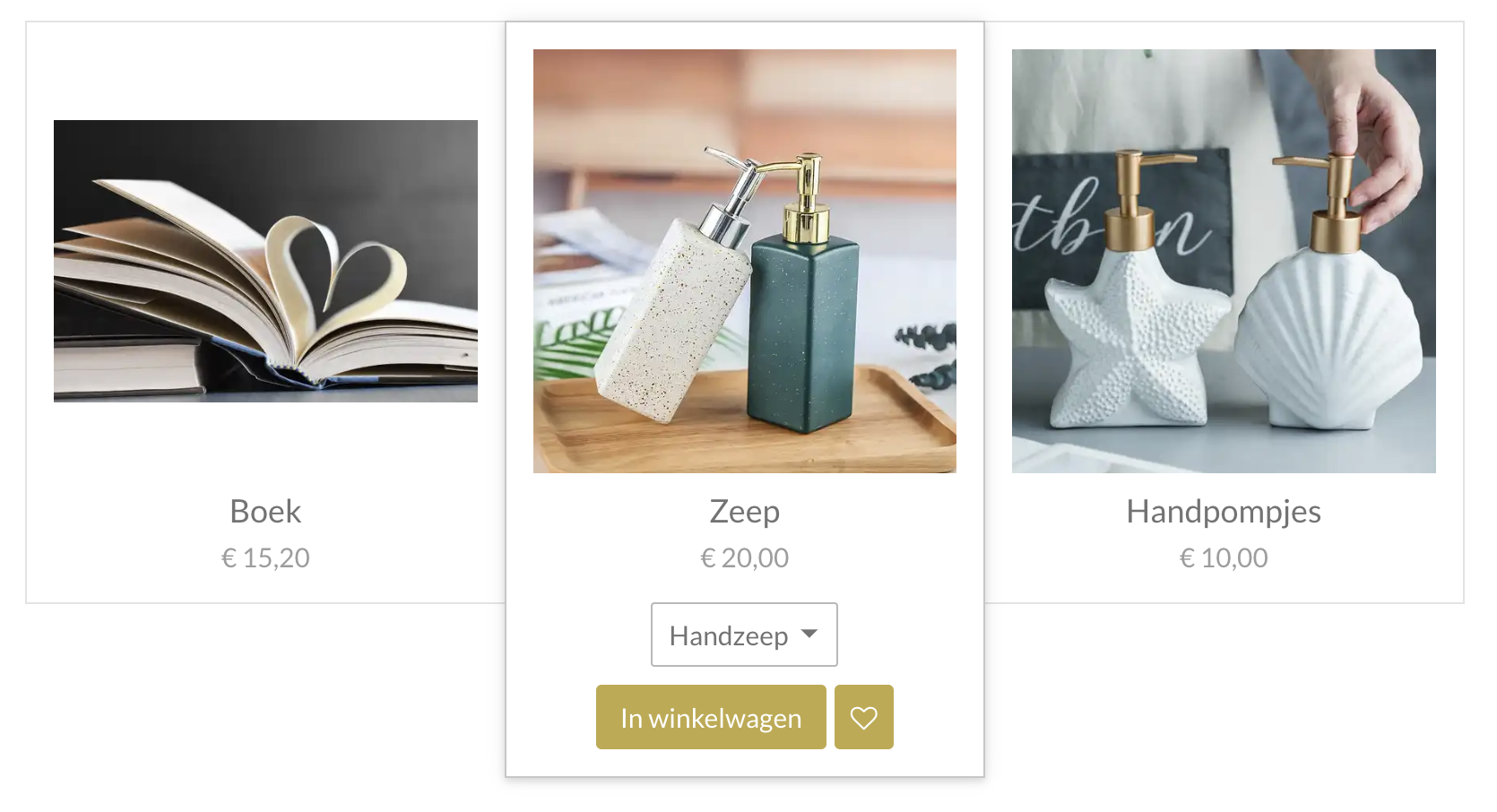Open the Boek product image
This screenshot has width=1497, height=812.
(265, 261)
